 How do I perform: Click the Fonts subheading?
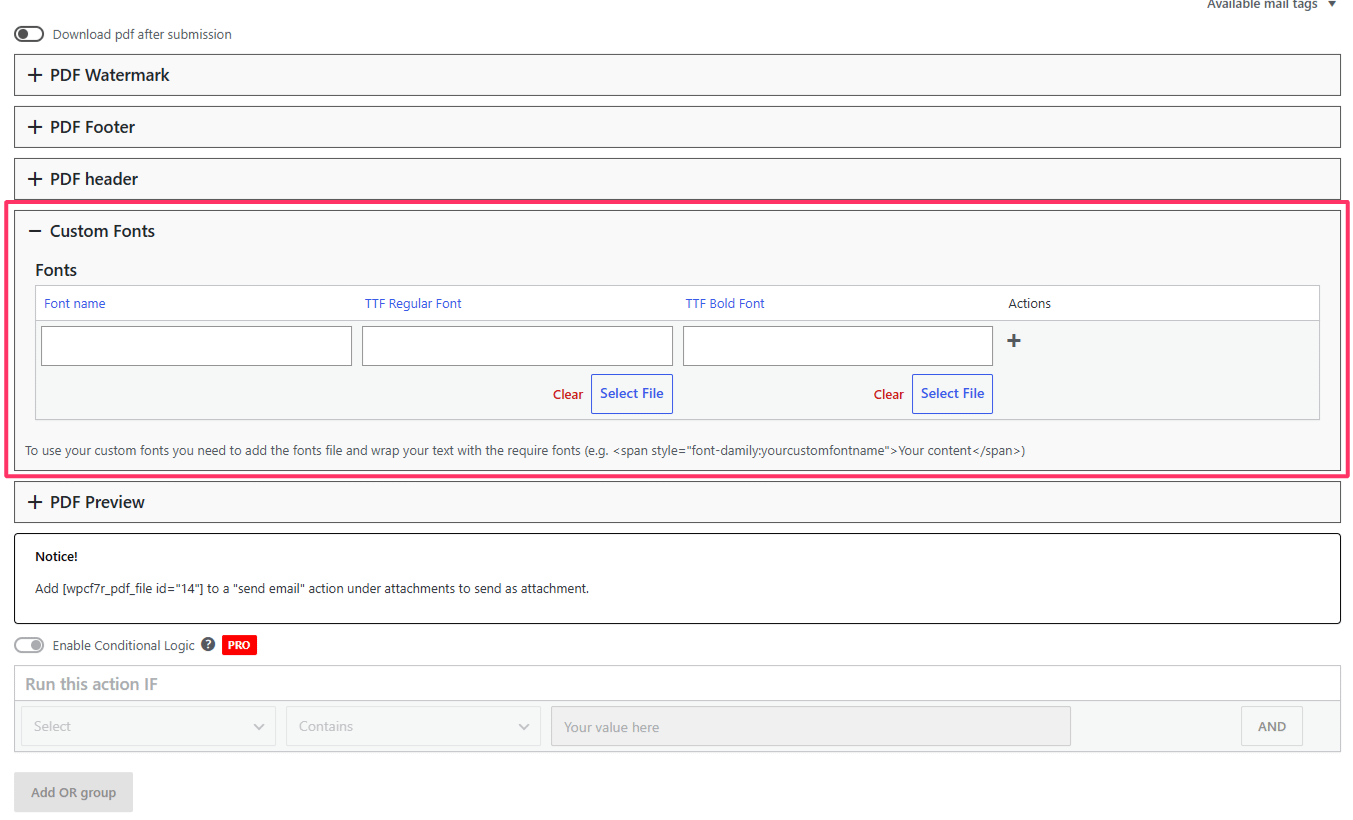(x=56, y=270)
